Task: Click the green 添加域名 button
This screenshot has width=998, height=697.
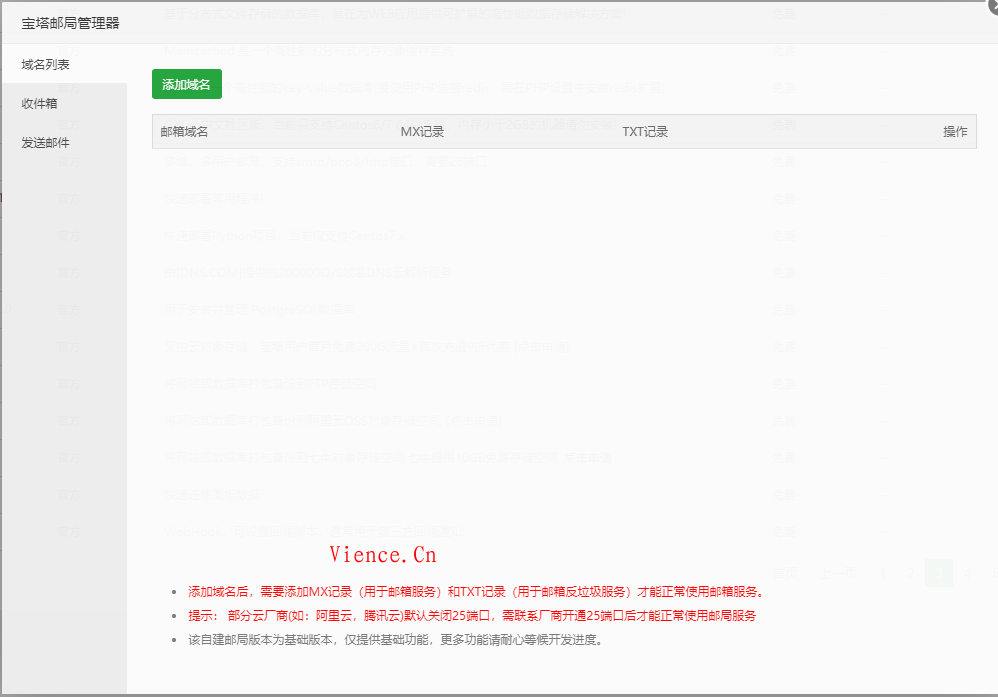Action: tap(186, 84)
